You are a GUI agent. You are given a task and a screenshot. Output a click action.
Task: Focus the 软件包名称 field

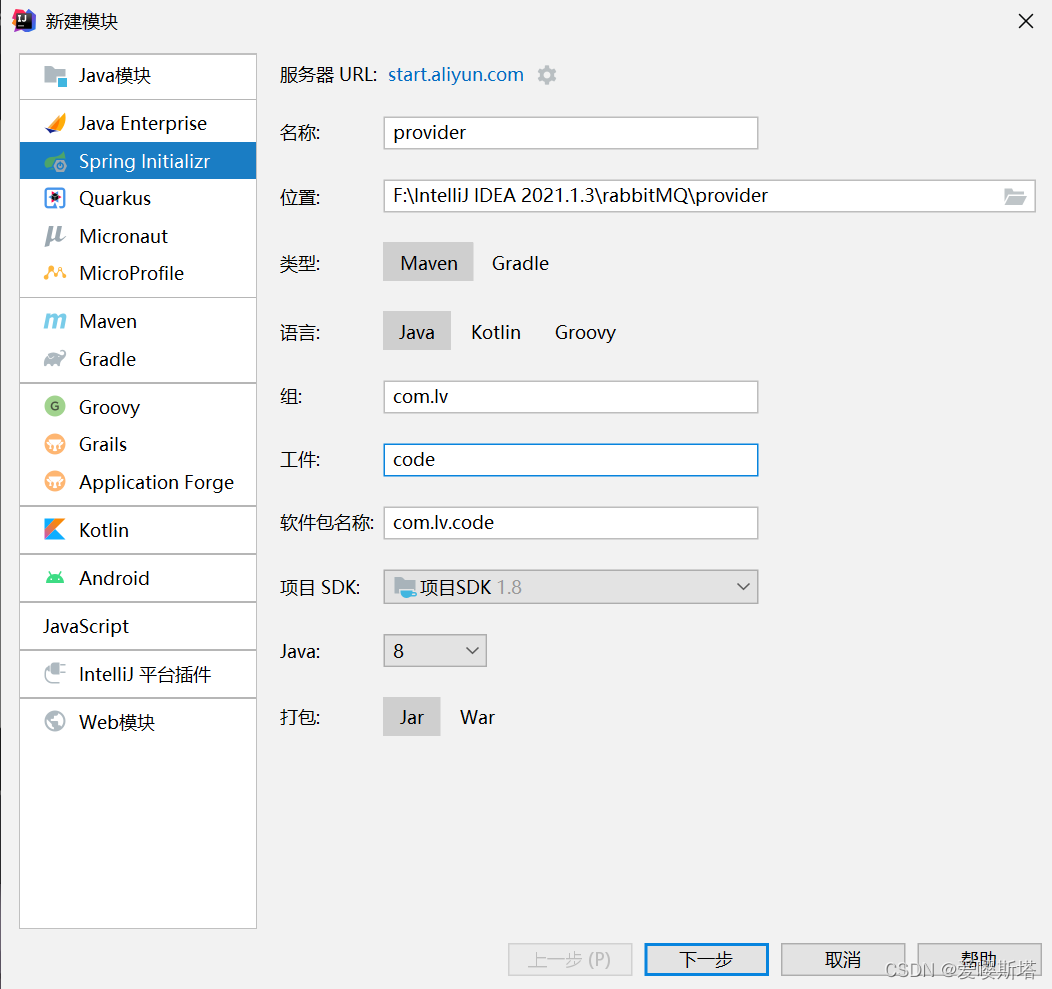coord(570,523)
